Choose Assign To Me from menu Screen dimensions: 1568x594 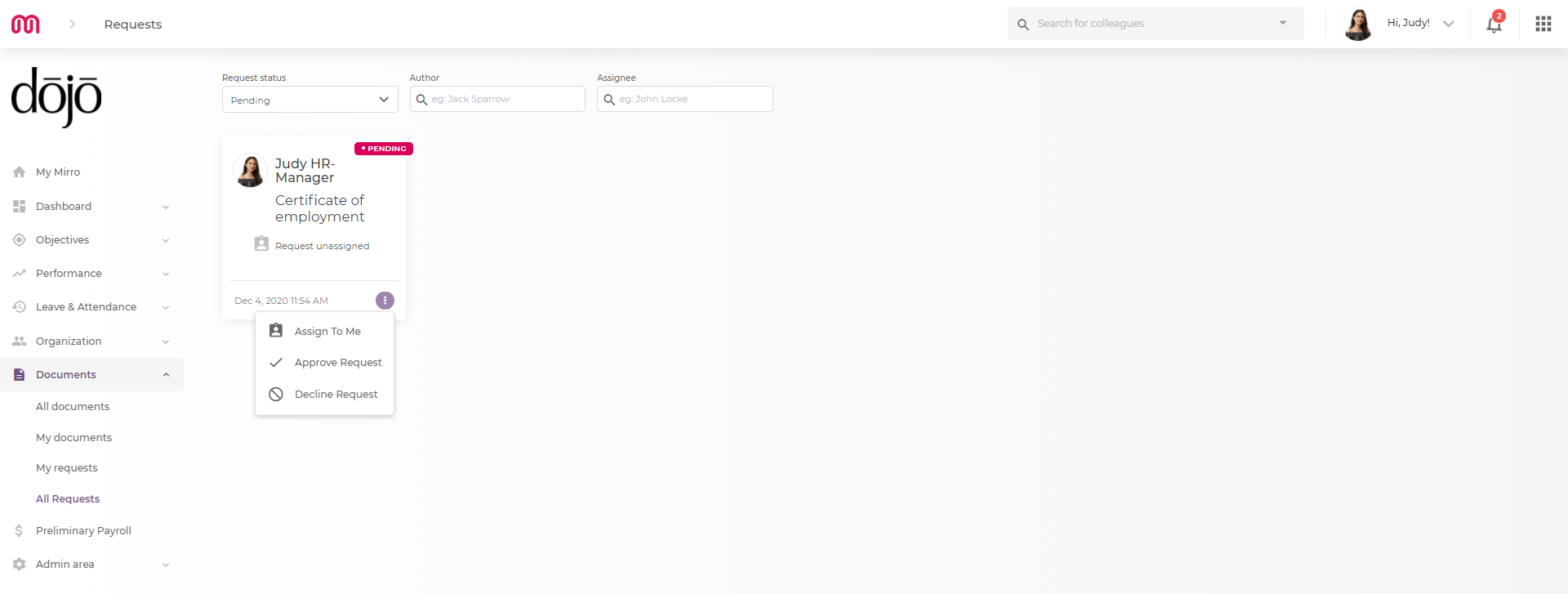(x=324, y=331)
